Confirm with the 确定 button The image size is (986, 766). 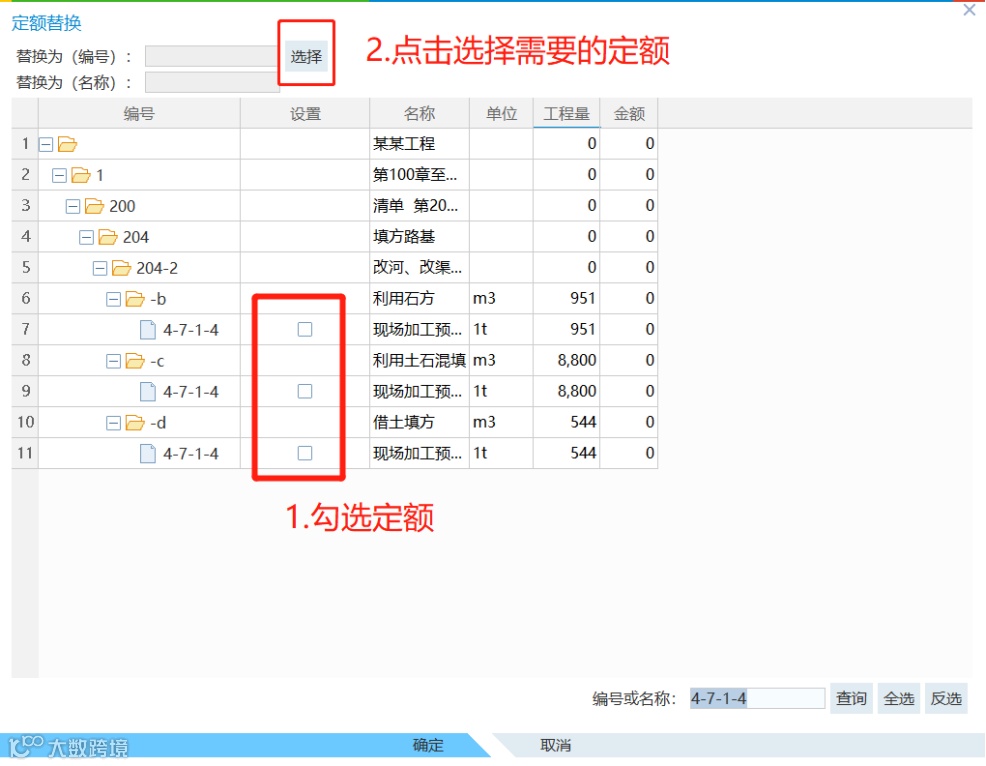[x=428, y=745]
